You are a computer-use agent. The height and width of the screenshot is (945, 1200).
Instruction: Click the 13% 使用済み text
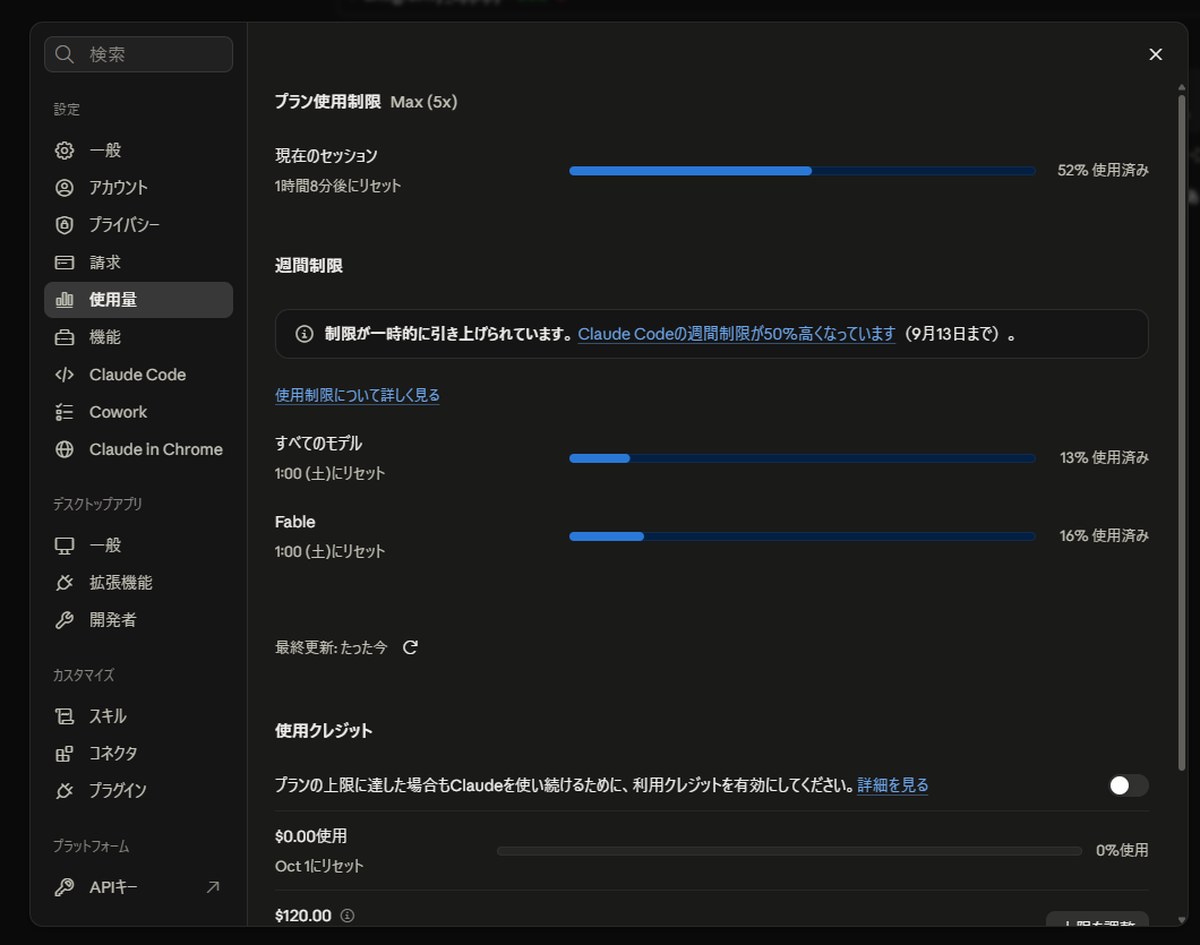[x=1104, y=458]
